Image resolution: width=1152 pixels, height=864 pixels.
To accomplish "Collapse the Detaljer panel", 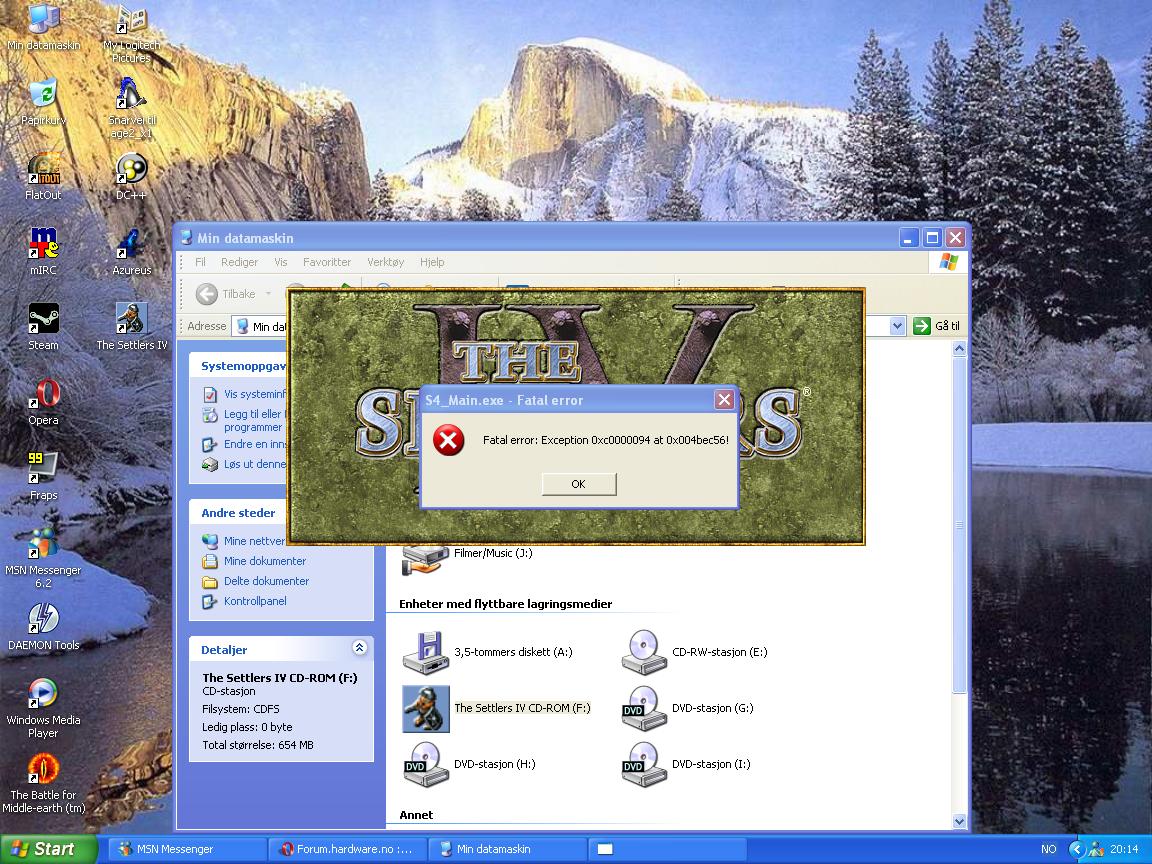I will click(x=359, y=647).
